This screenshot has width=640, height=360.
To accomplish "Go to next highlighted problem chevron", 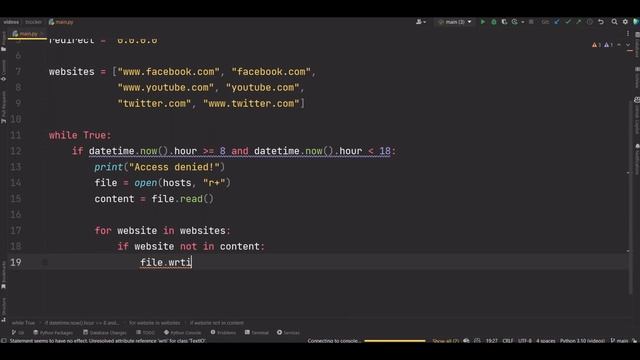I will tap(628, 45).
